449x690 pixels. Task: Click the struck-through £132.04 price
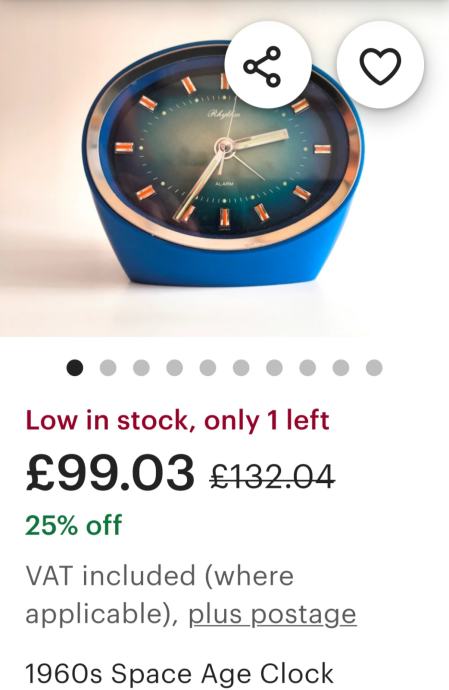pyautogui.click(x=272, y=477)
